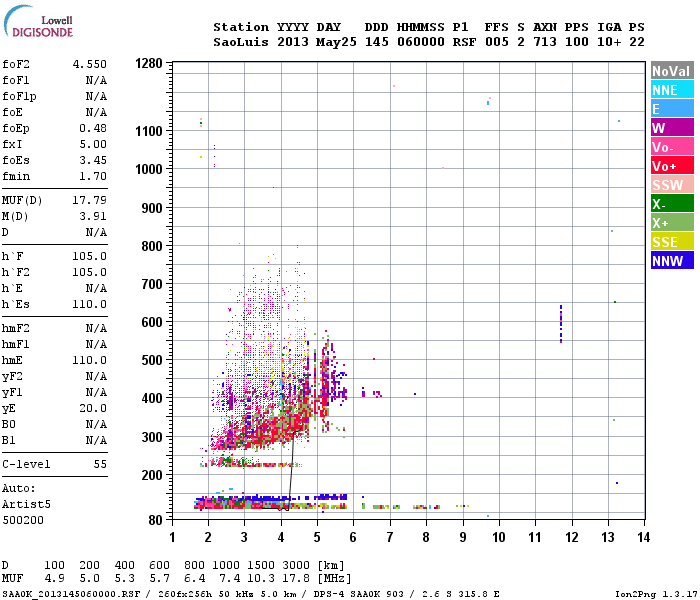The image size is (700, 600).
Task: Click the fxI value 5.00
Action: coord(93,144)
